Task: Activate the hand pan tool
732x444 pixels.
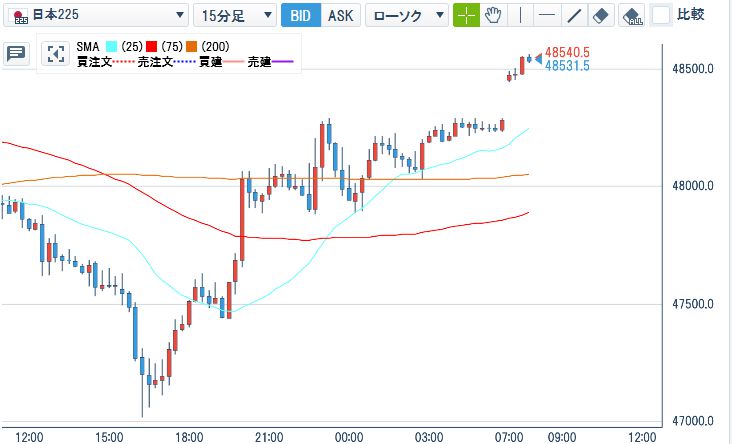Action: point(493,15)
